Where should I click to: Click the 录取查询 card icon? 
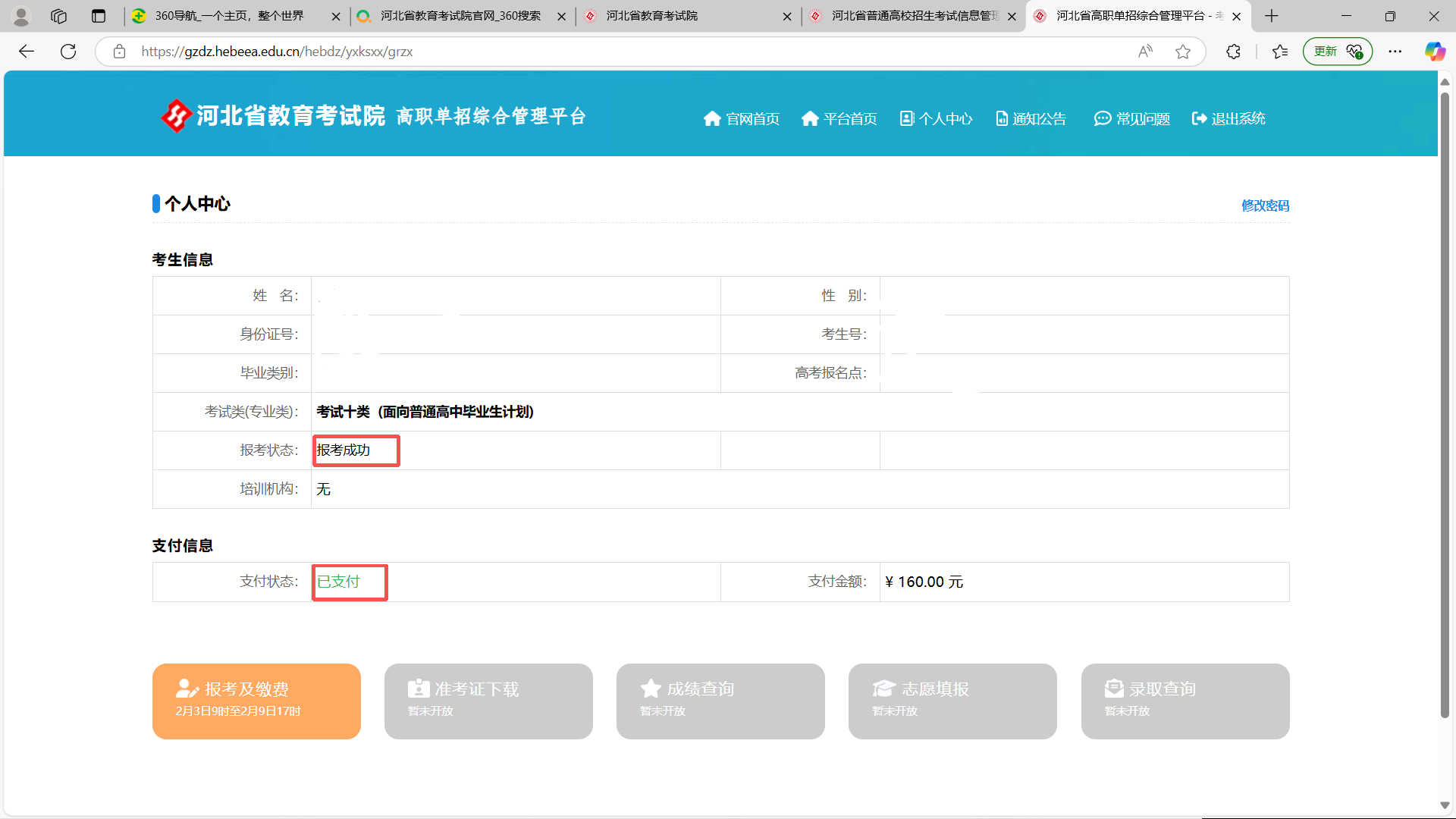[x=1114, y=688]
